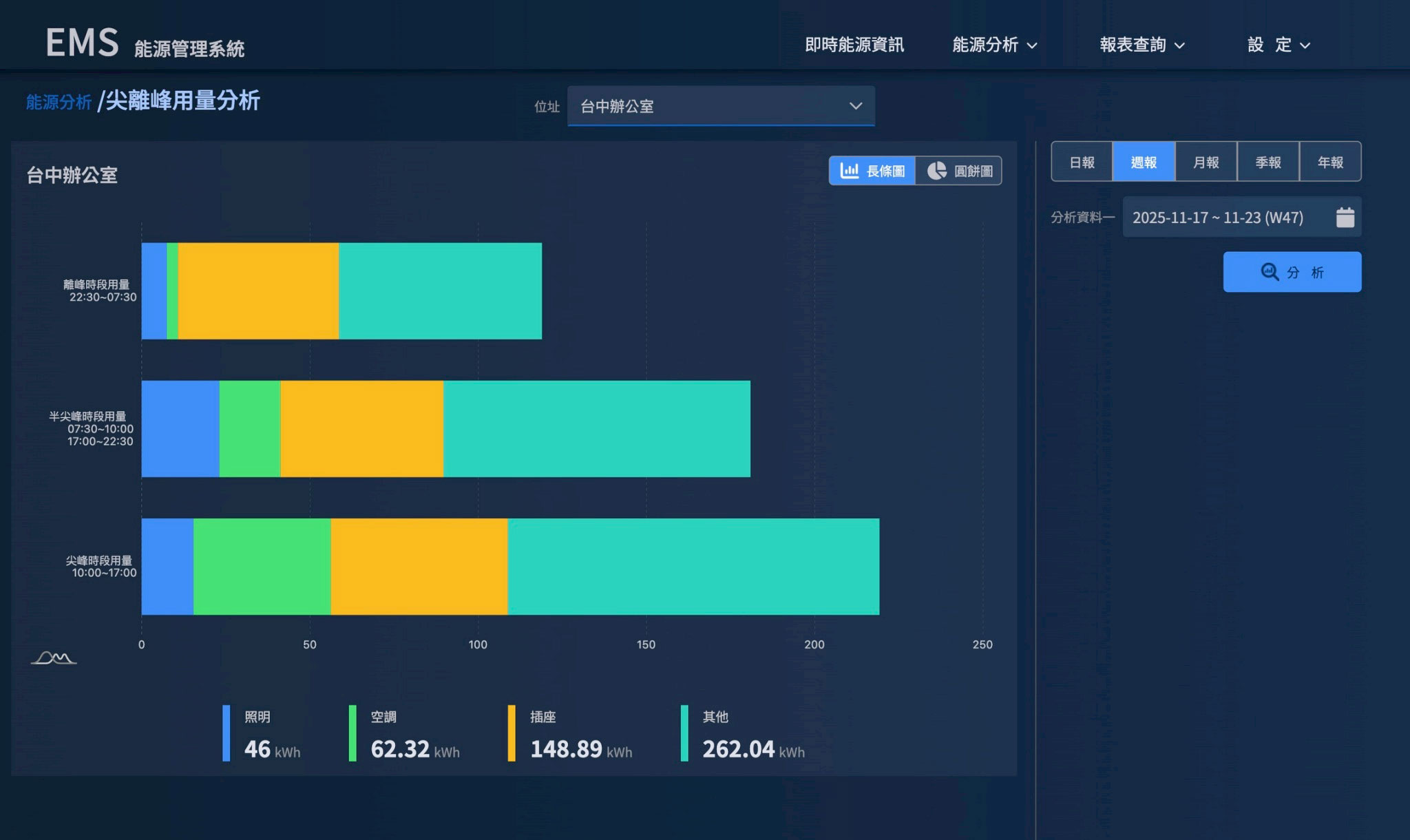1410x840 pixels.
Task: Click the bar chart icon in 長條圖 toggle
Action: 850,171
